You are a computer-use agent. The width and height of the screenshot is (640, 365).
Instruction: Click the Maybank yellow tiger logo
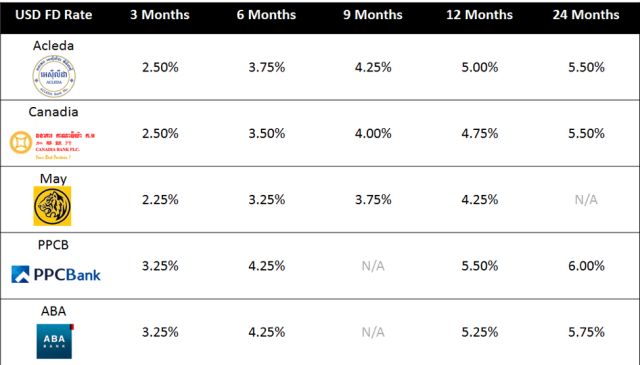point(52,206)
